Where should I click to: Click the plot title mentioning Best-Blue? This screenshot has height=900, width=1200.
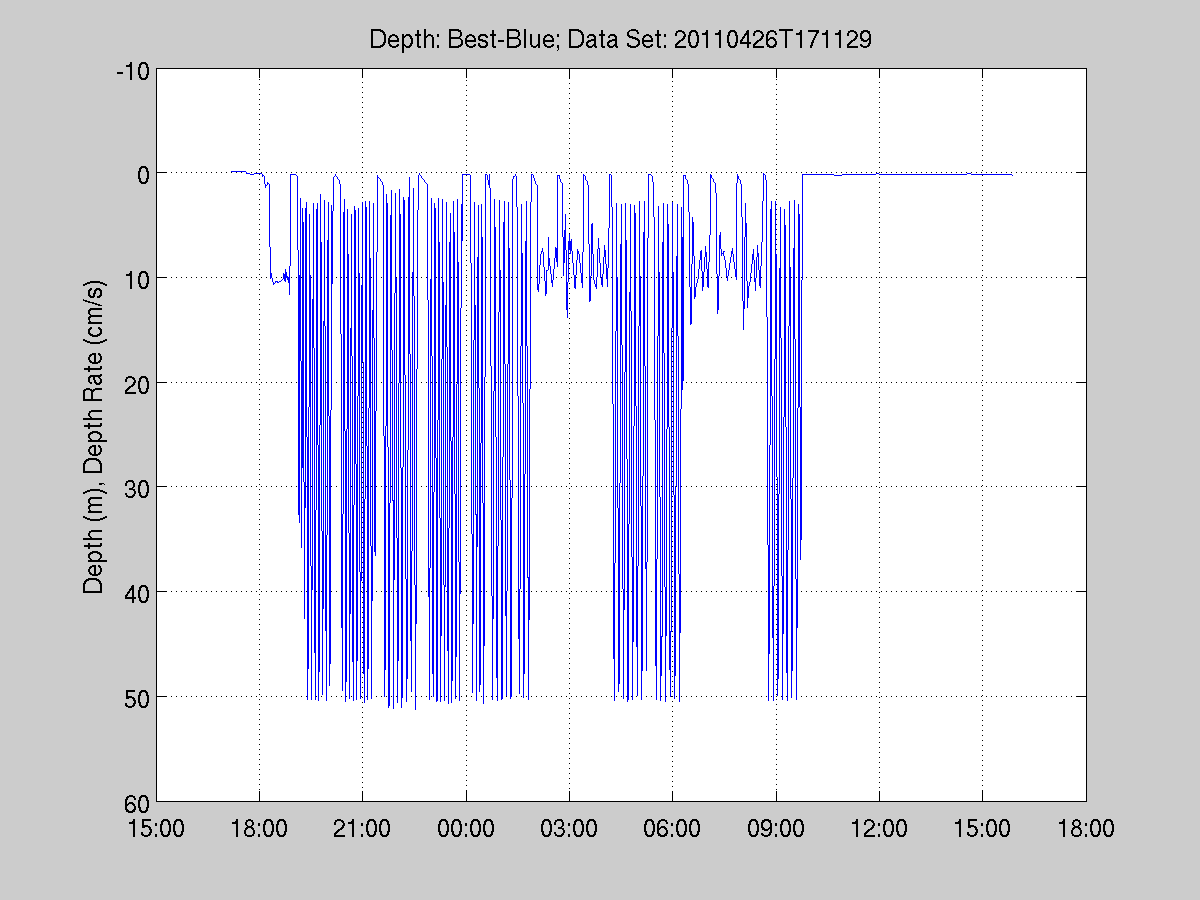click(621, 40)
